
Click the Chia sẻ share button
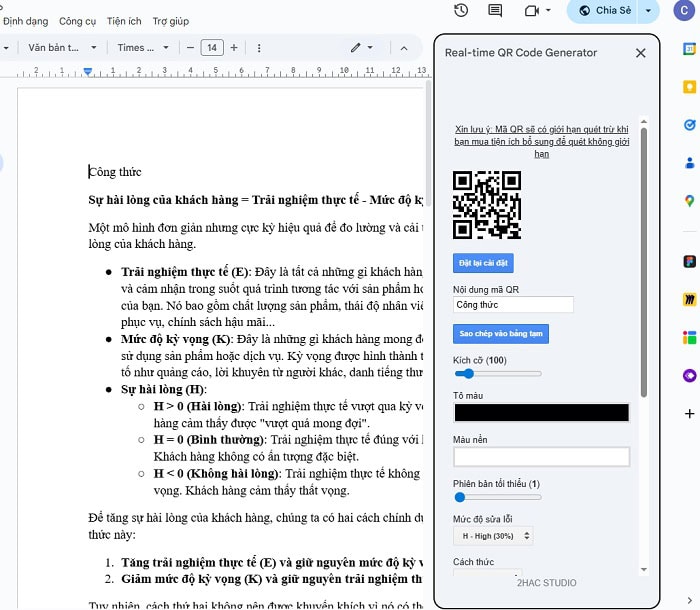604,11
